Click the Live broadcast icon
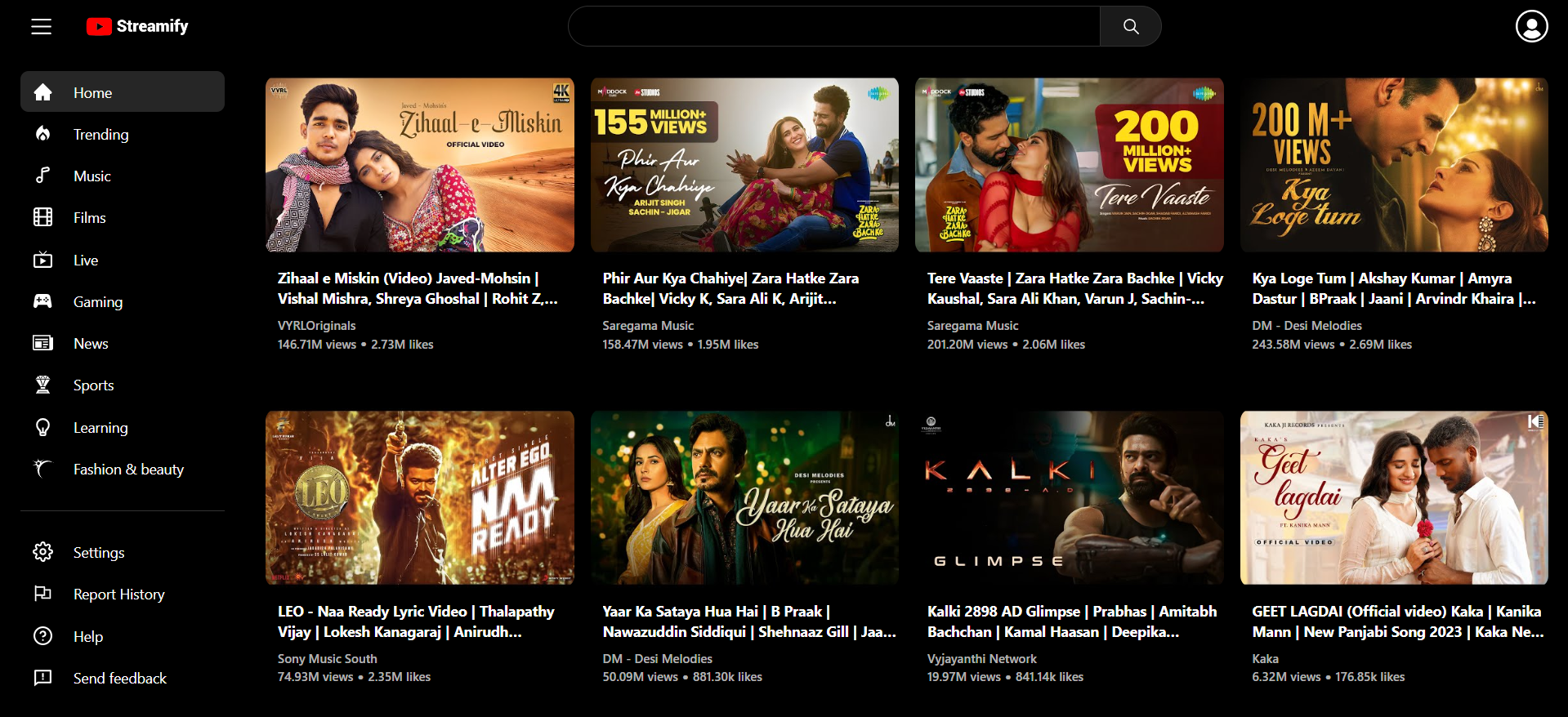1568x717 pixels. [x=43, y=260]
